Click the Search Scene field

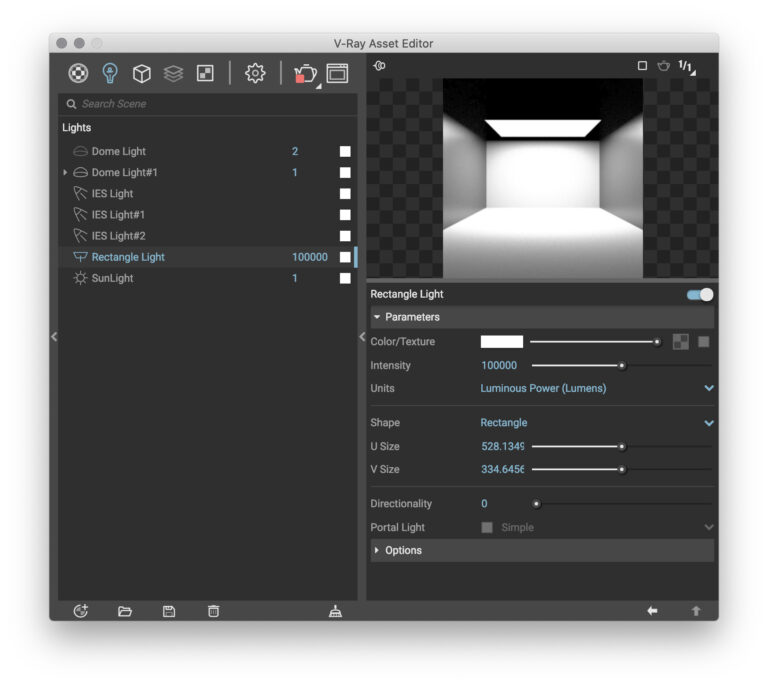(x=208, y=104)
